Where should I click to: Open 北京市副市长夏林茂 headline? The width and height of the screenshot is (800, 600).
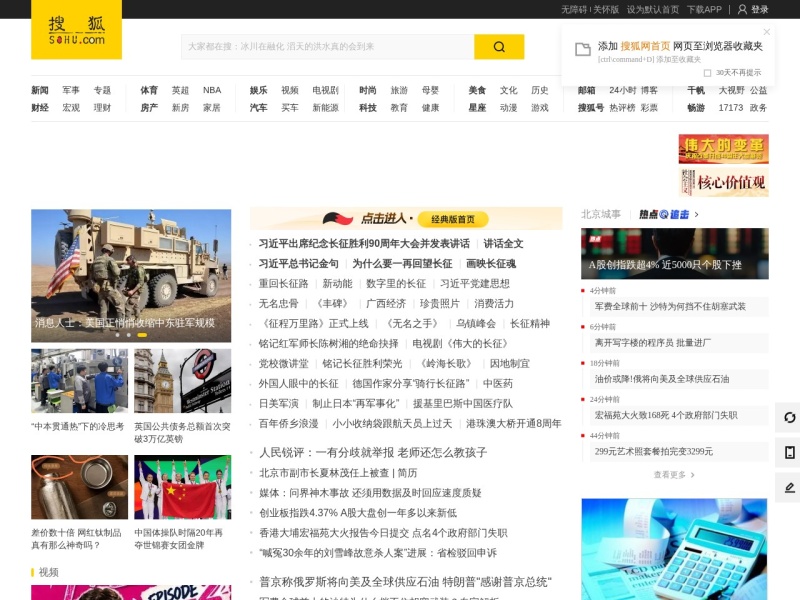coord(338,473)
